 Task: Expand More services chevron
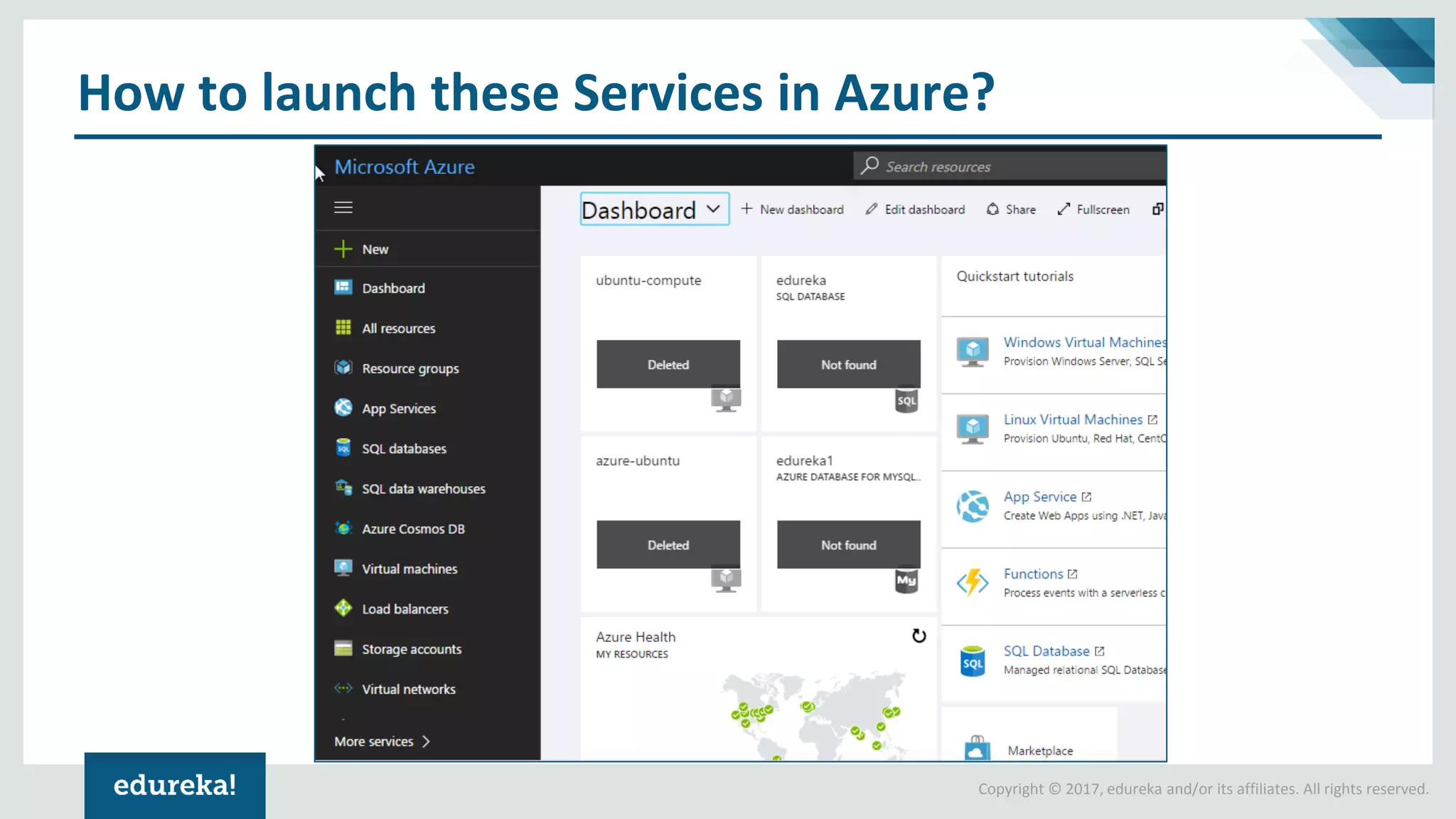tap(426, 742)
